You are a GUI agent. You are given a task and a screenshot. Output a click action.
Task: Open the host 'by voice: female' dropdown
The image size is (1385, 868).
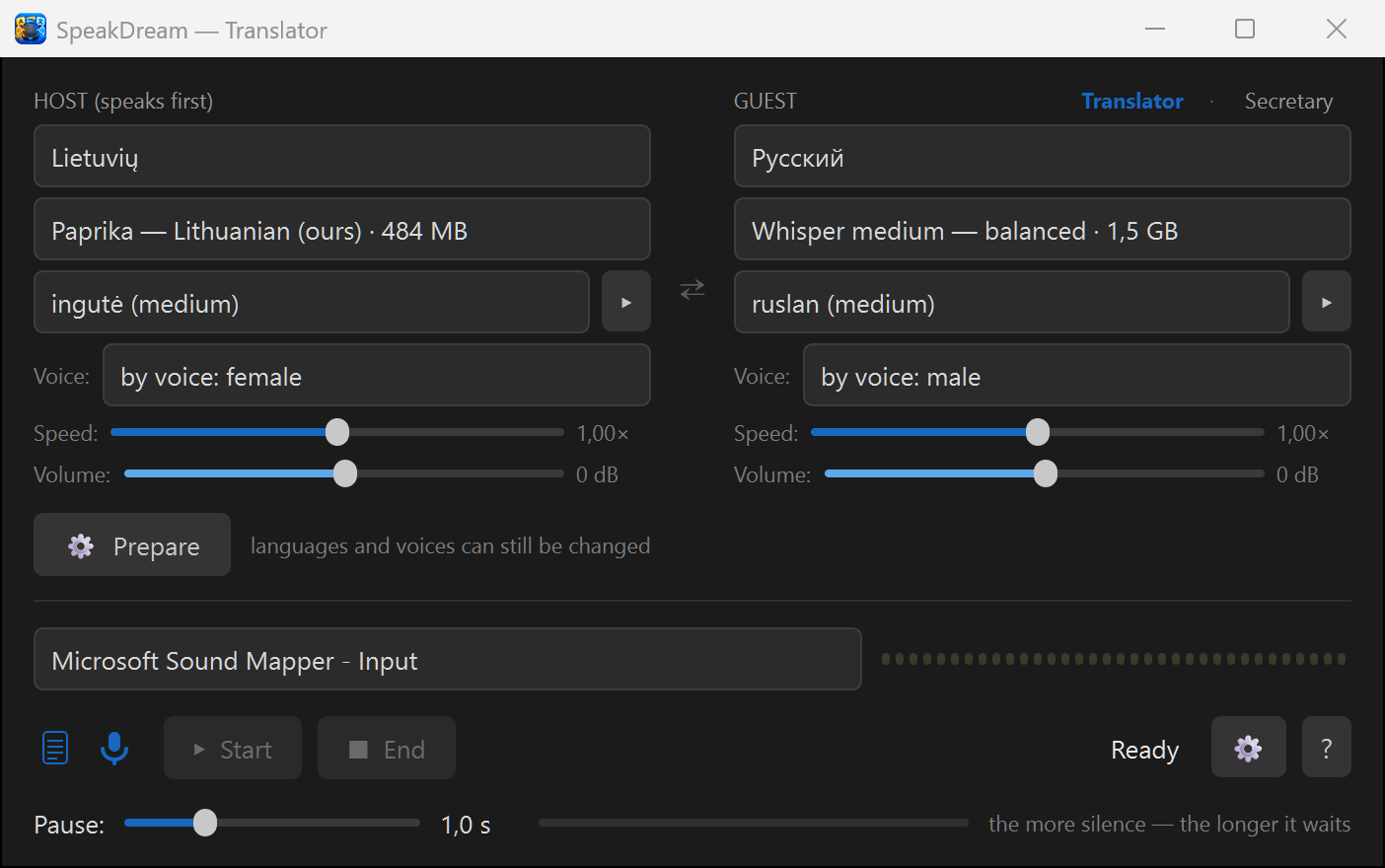coord(377,375)
